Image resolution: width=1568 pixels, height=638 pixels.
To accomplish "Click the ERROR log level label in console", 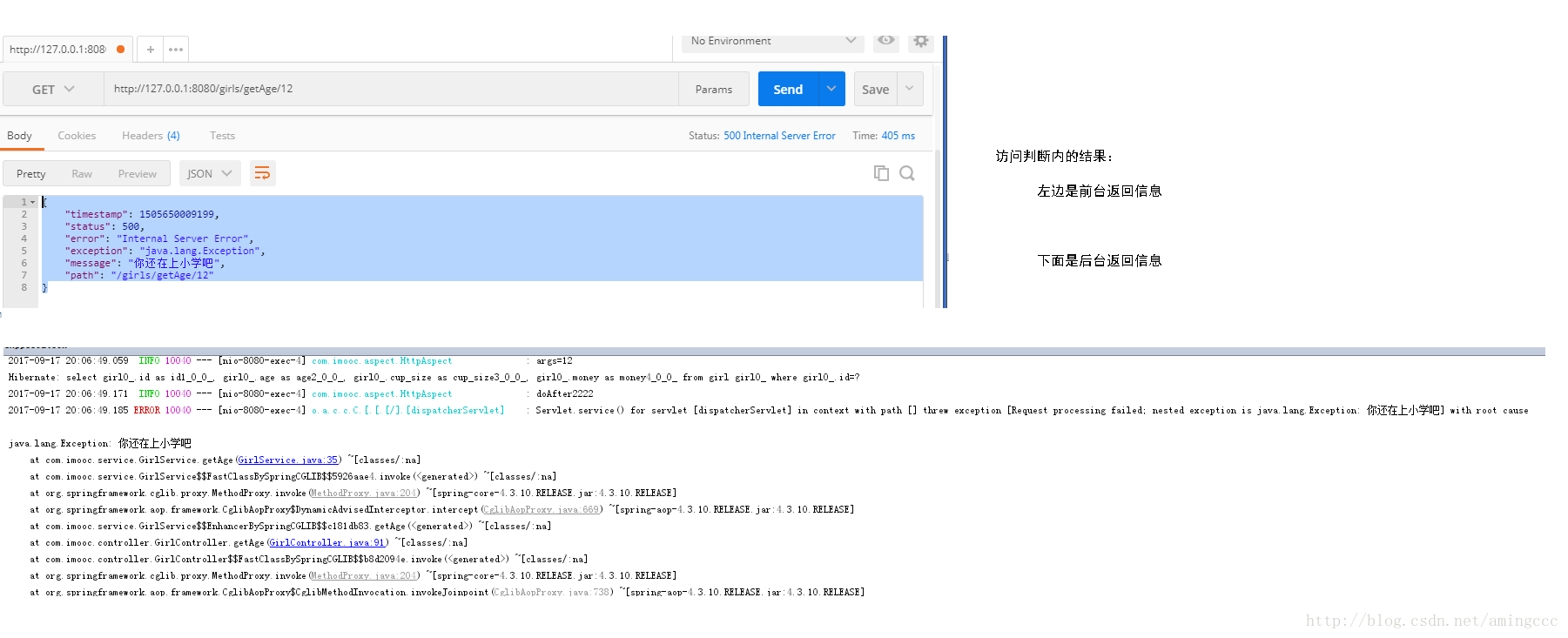I will coord(146,410).
